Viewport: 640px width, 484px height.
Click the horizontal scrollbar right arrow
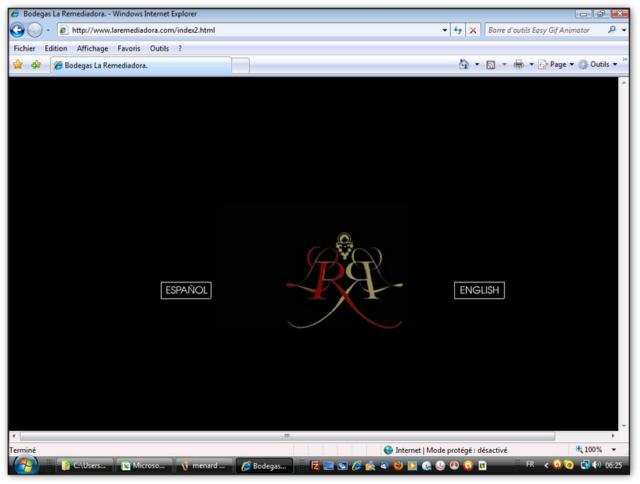pyautogui.click(x=613, y=436)
